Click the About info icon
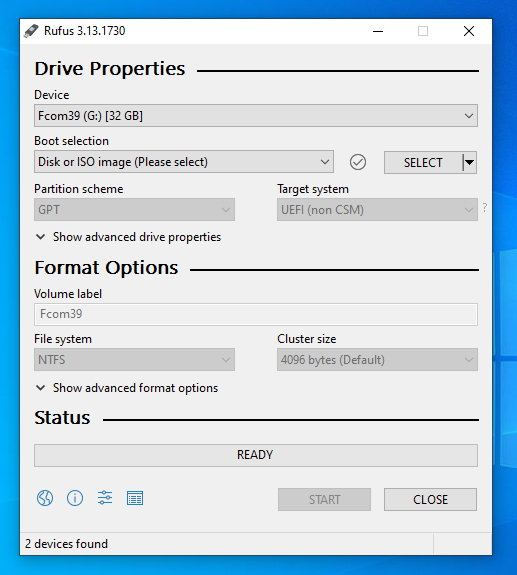This screenshot has height=575, width=517. click(75, 498)
